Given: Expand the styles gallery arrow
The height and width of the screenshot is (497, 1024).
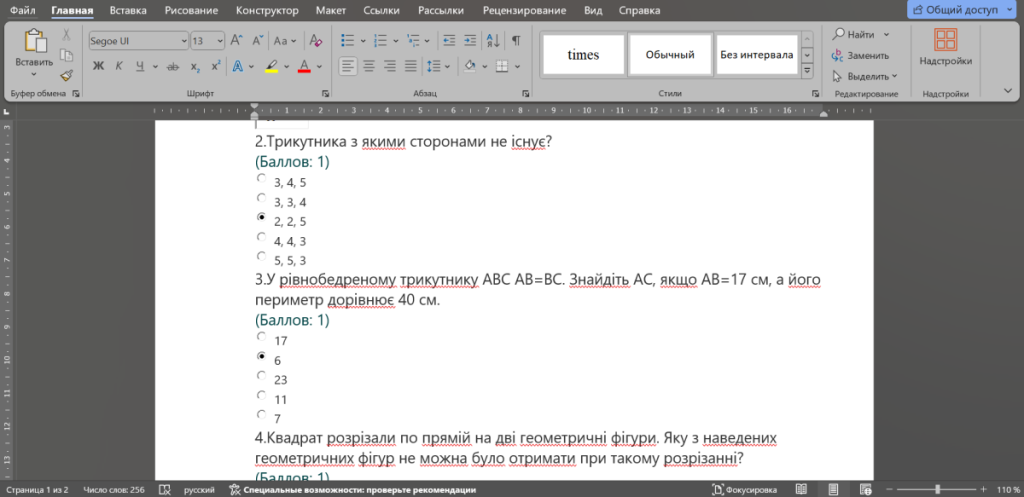Looking at the screenshot, I should [x=808, y=70].
